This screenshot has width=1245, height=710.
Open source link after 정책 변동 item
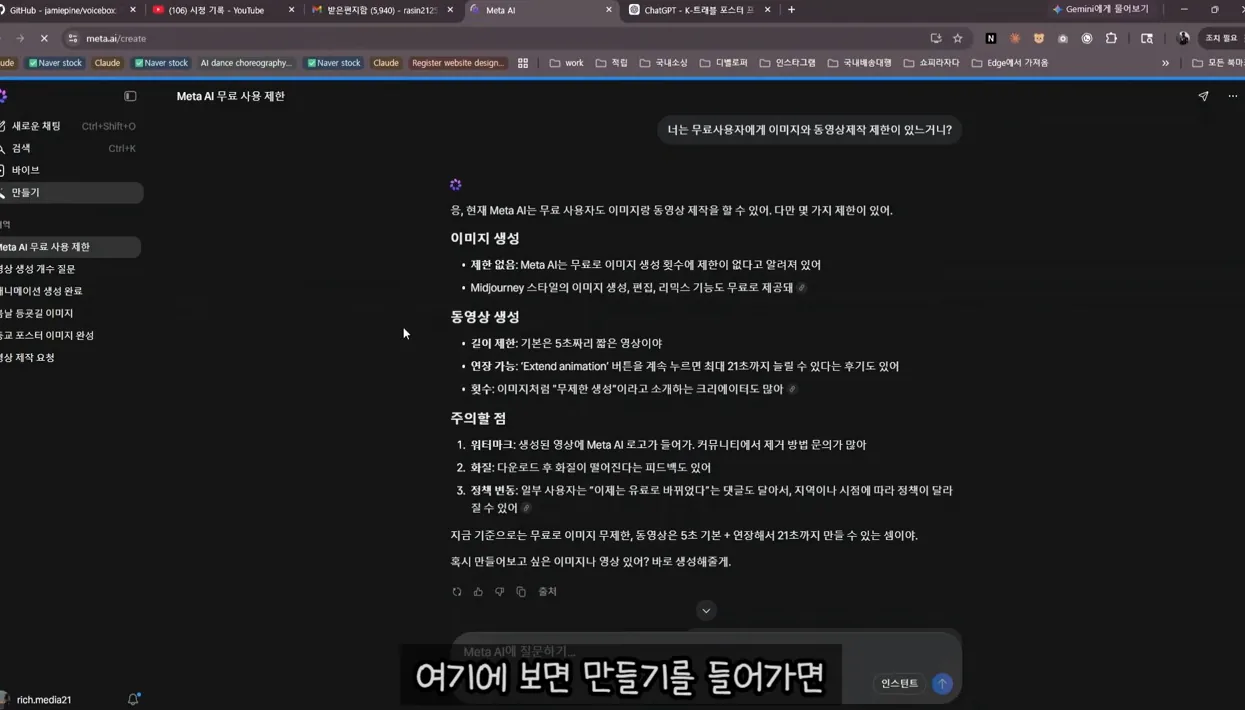pyautogui.click(x=526, y=508)
